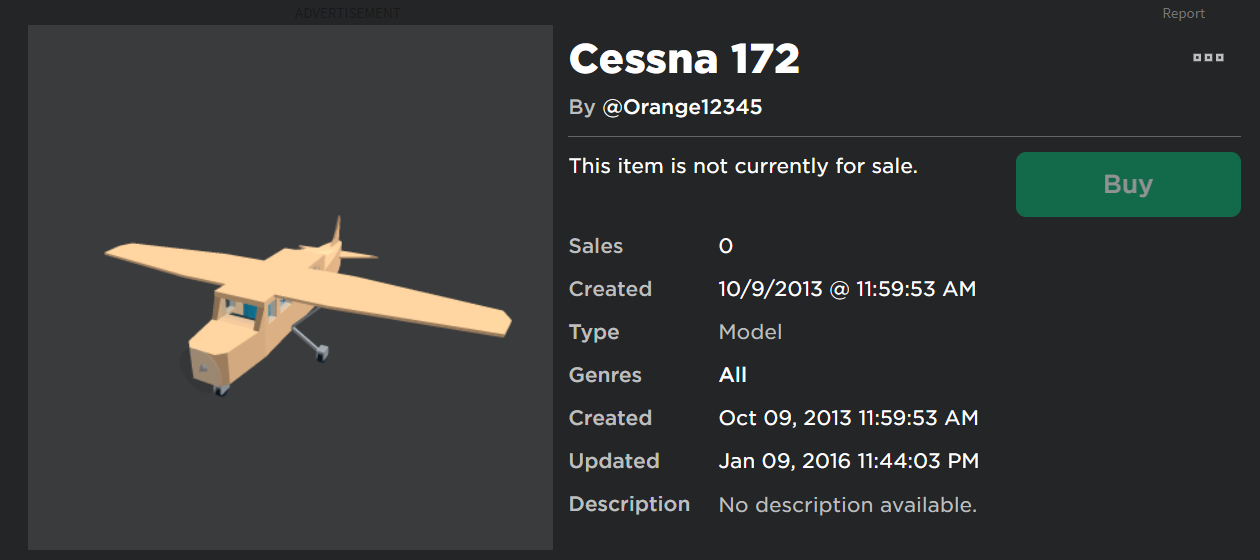1260x560 pixels.
Task: Click the Updated label
Action: 614,461
